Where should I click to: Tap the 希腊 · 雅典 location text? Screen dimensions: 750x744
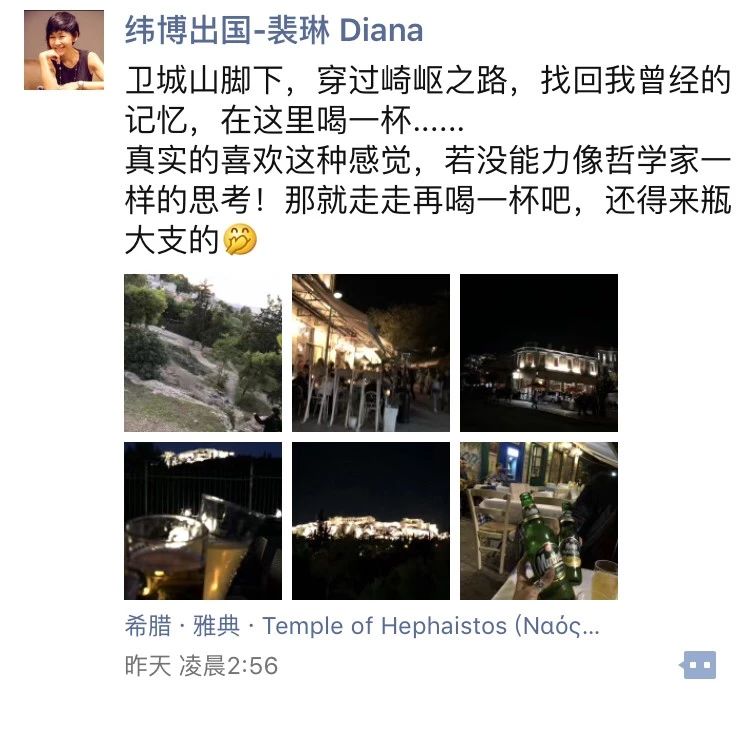click(x=182, y=626)
